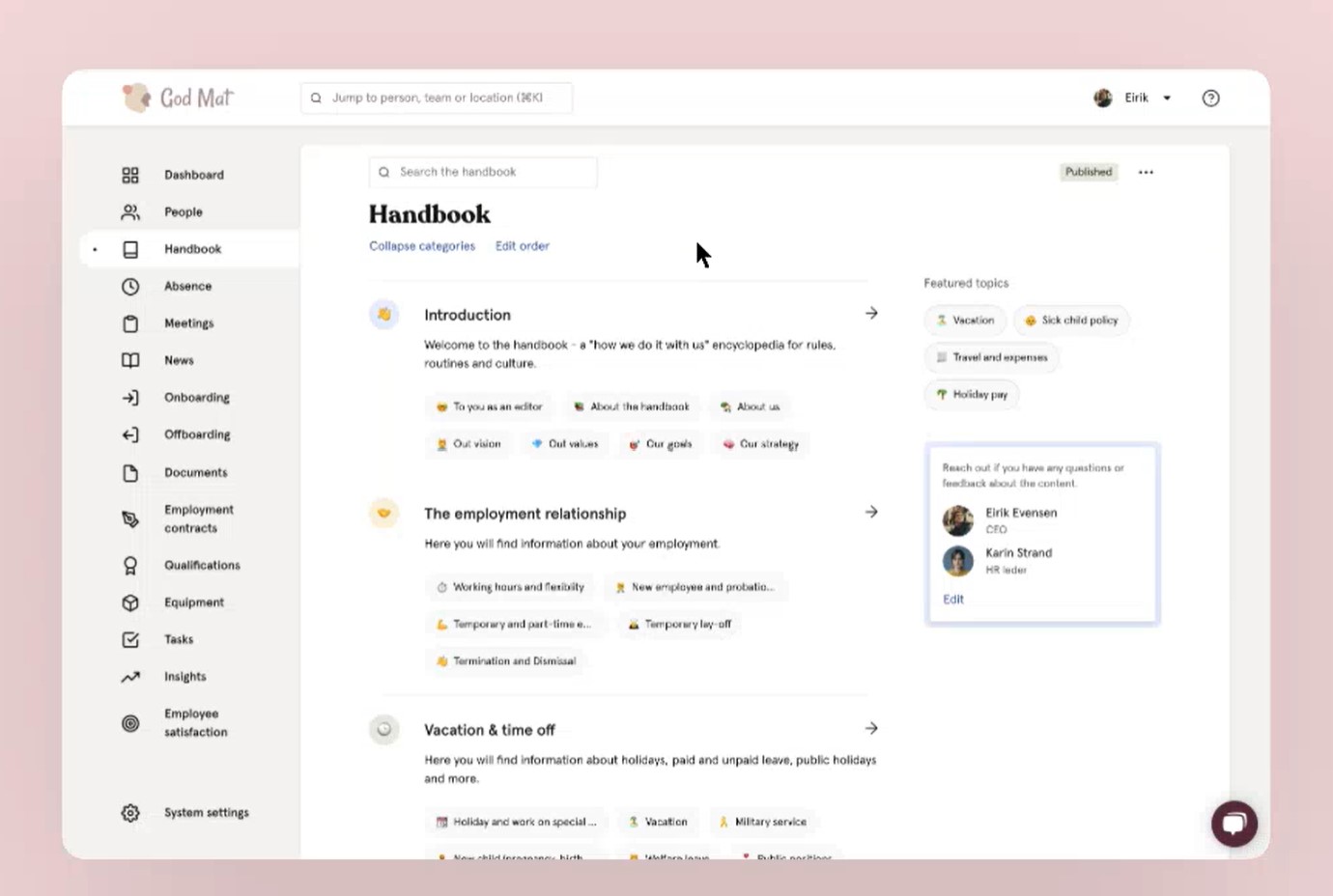View Insights via the chart icon
This screenshot has width=1333, height=896.
point(130,676)
